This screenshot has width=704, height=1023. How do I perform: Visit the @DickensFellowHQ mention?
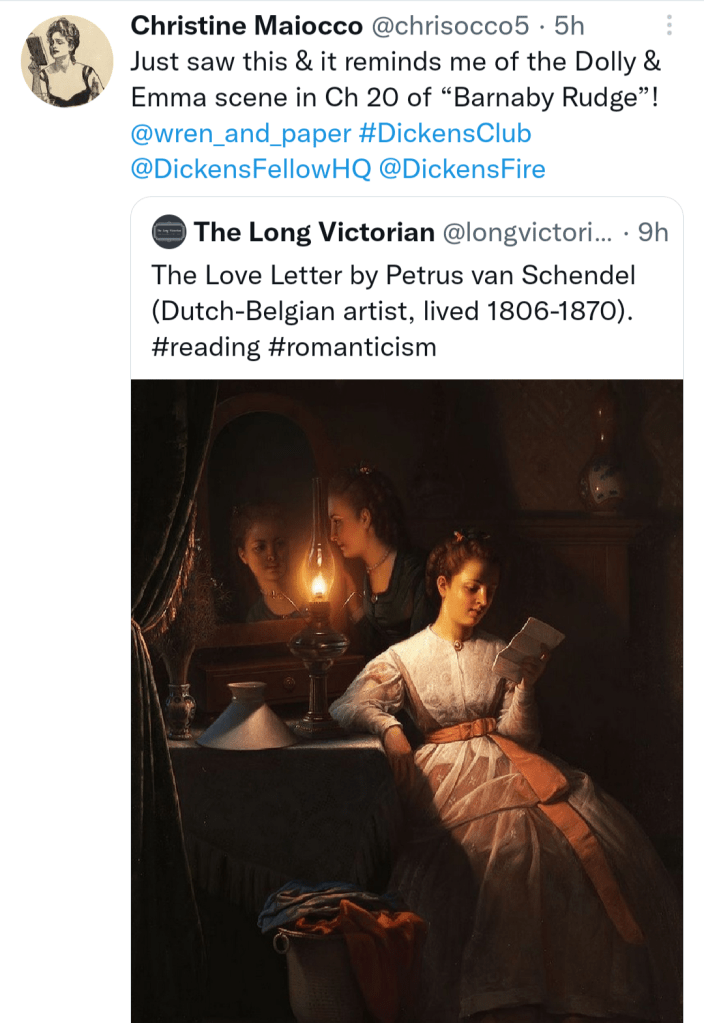(251, 169)
